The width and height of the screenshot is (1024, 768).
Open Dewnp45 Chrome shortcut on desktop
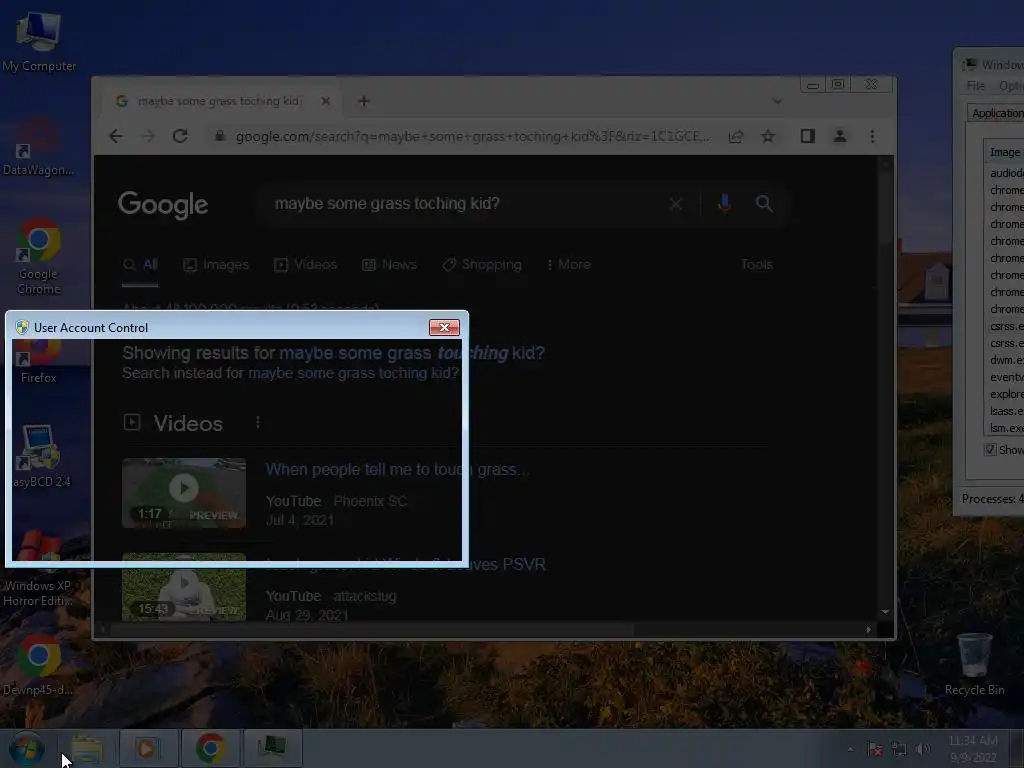(x=39, y=665)
